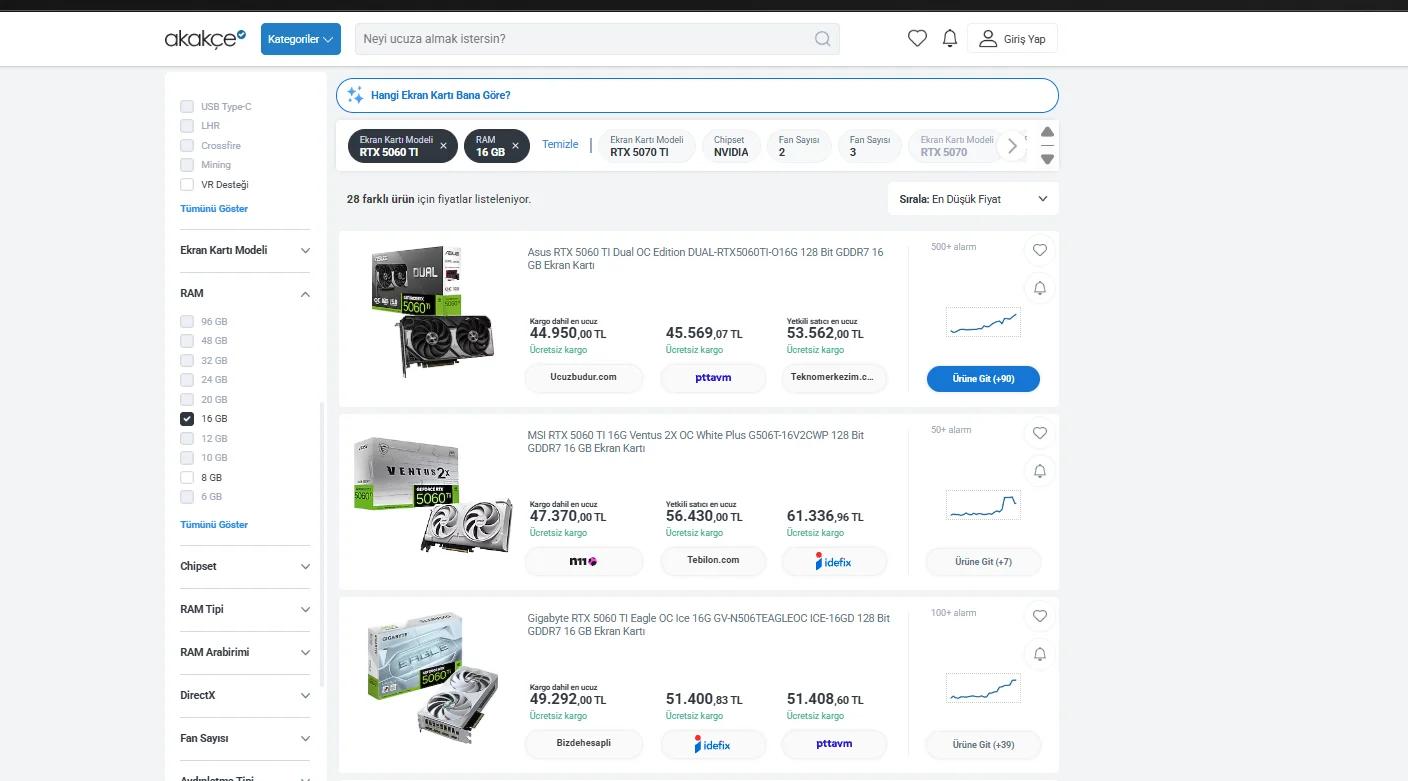The image size is (1408, 781).
Task: Open the Kategoriler dropdown
Action: coord(301,39)
